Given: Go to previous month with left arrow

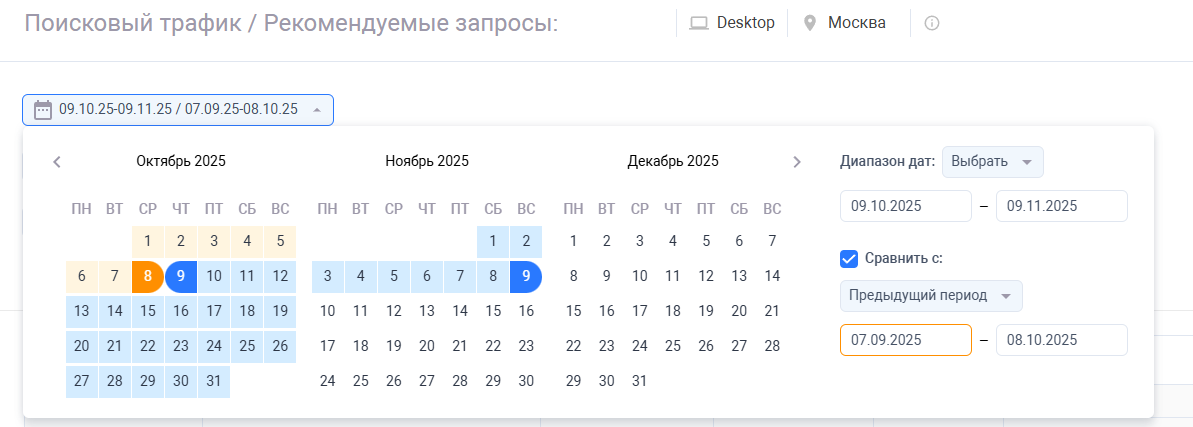Looking at the screenshot, I should [57, 162].
